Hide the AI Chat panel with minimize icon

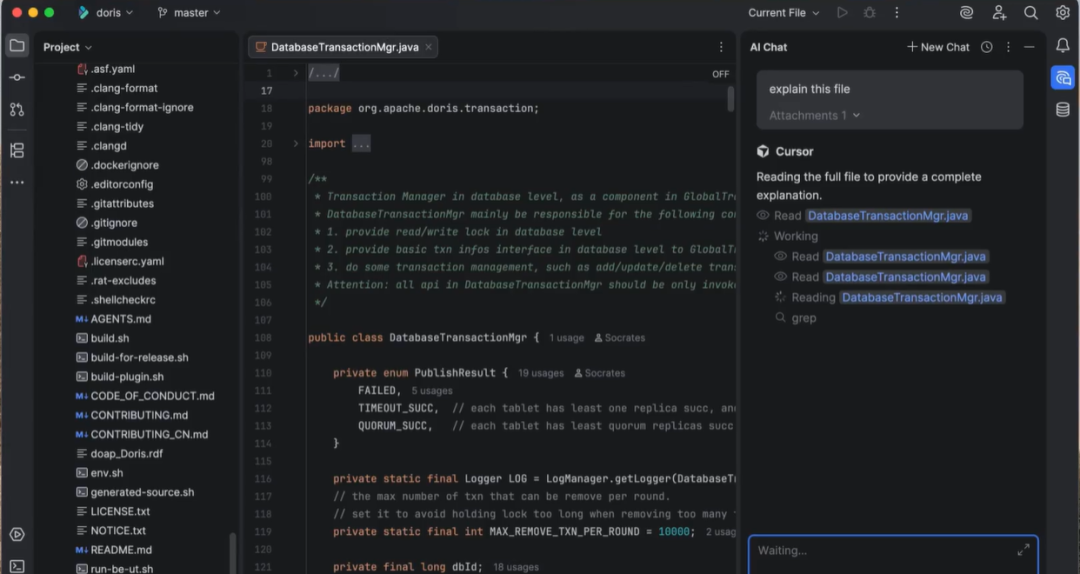(1029, 47)
